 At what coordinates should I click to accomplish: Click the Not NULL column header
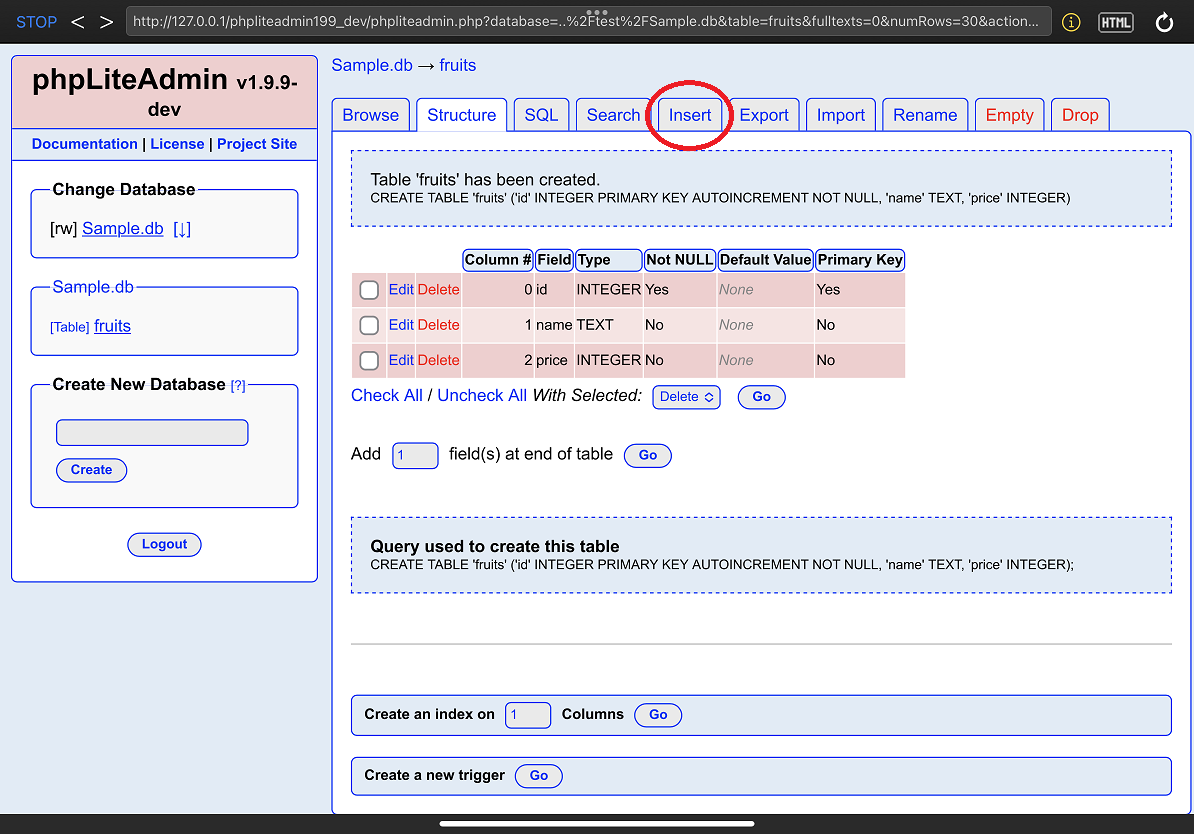click(680, 260)
